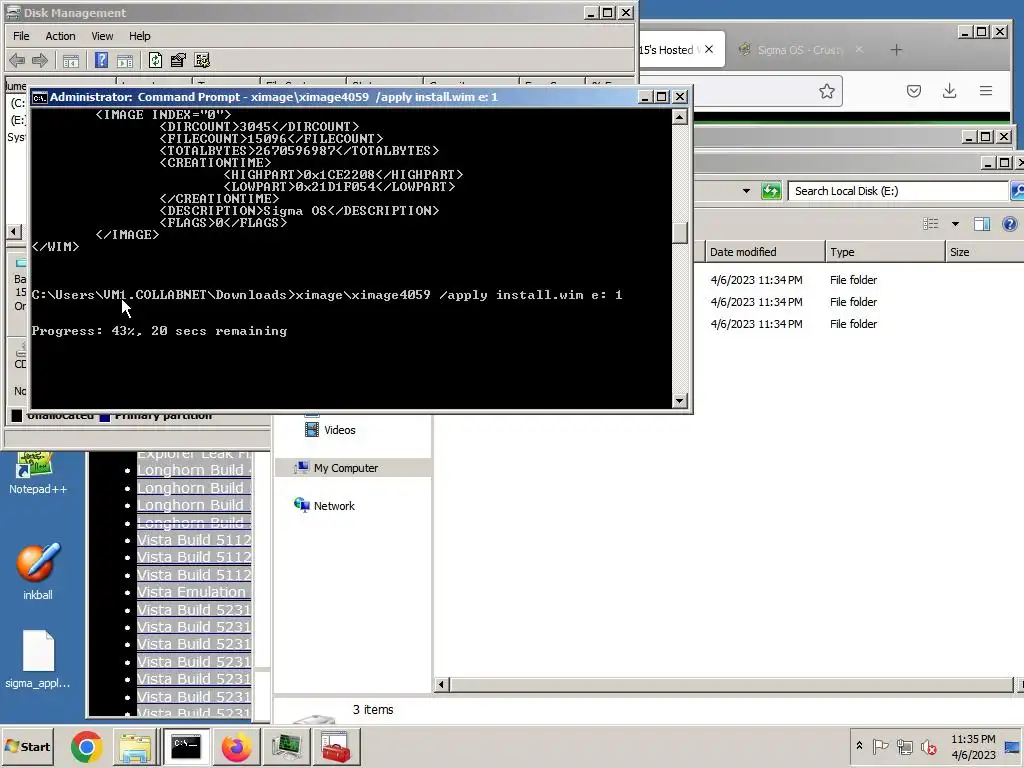Close the 15's Hosted Firefox tab
The height and width of the screenshot is (768, 1024).
point(709,49)
